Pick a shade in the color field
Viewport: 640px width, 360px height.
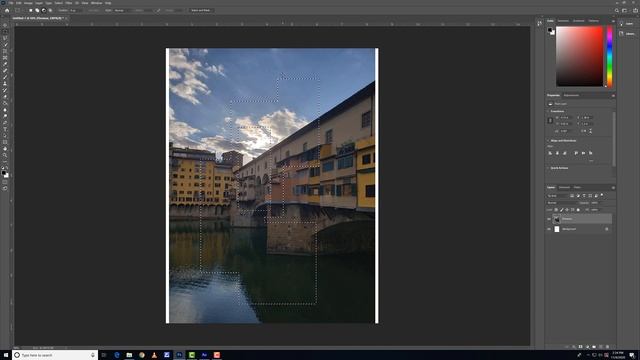pos(579,56)
